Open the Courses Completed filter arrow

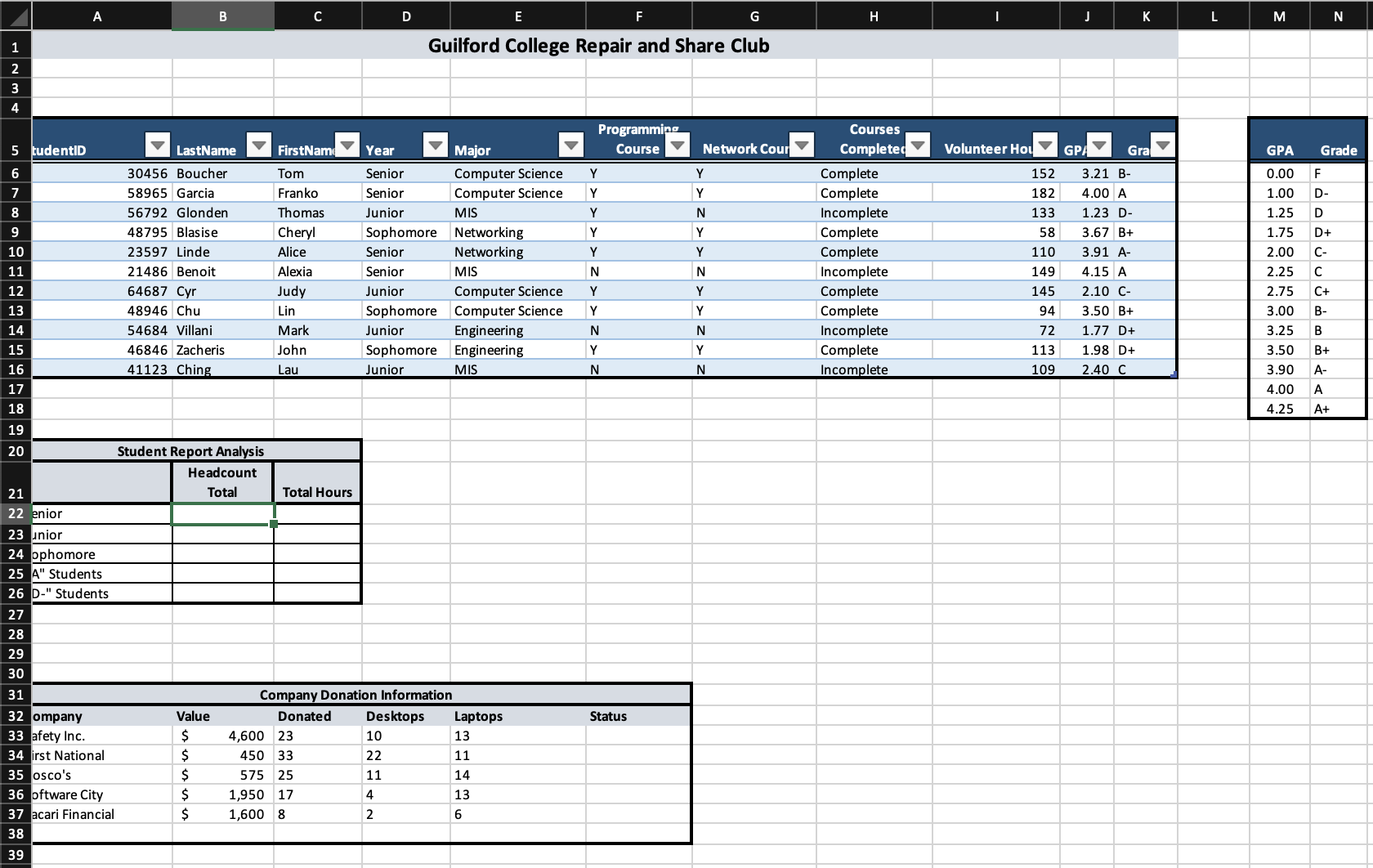click(919, 145)
